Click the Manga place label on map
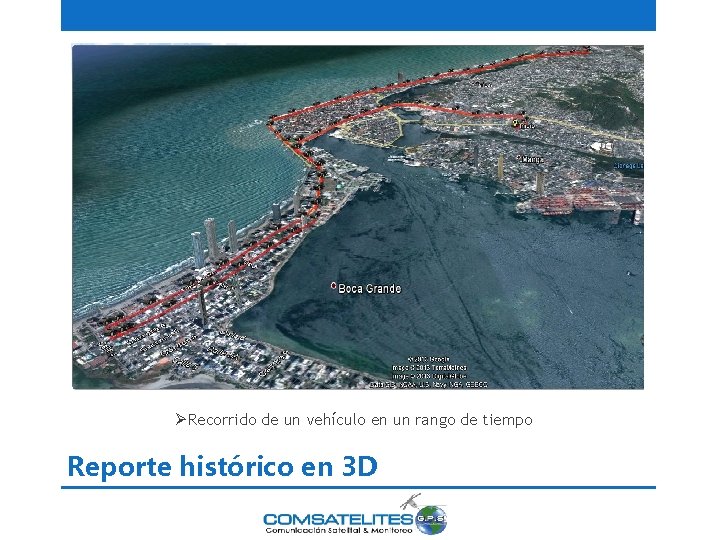This screenshot has height=540, width=720. tap(532, 160)
